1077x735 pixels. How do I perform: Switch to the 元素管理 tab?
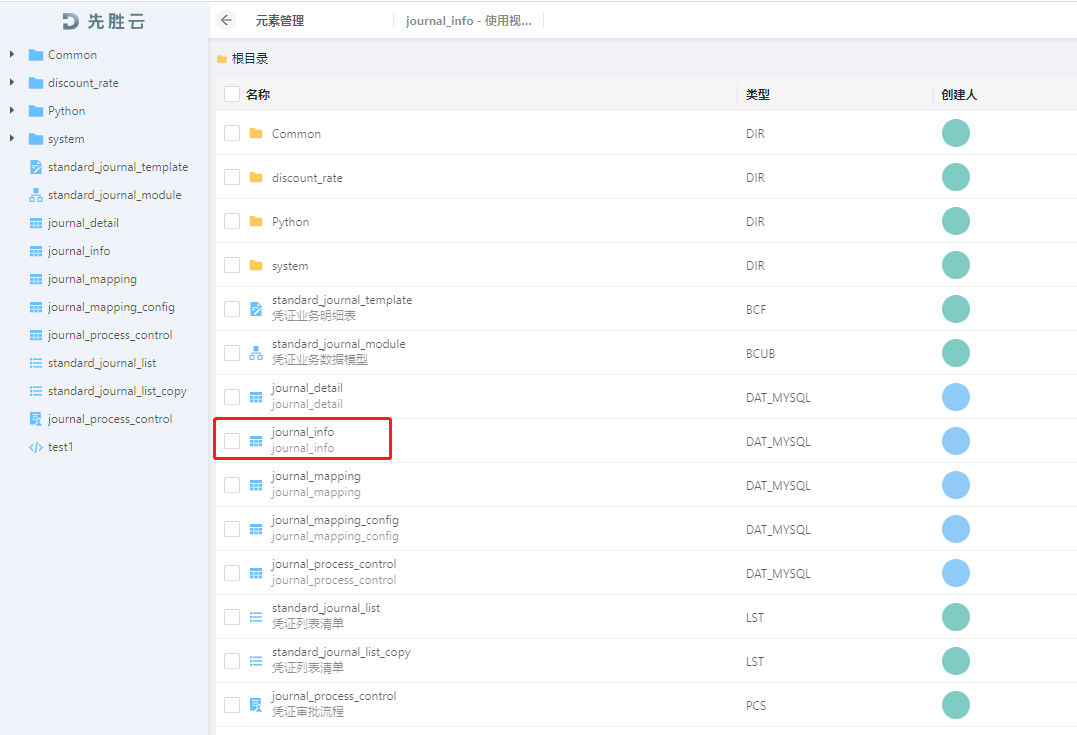pos(280,21)
